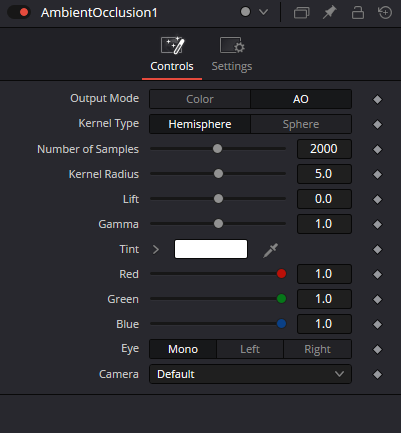Click the Green value field

[x=324, y=299]
